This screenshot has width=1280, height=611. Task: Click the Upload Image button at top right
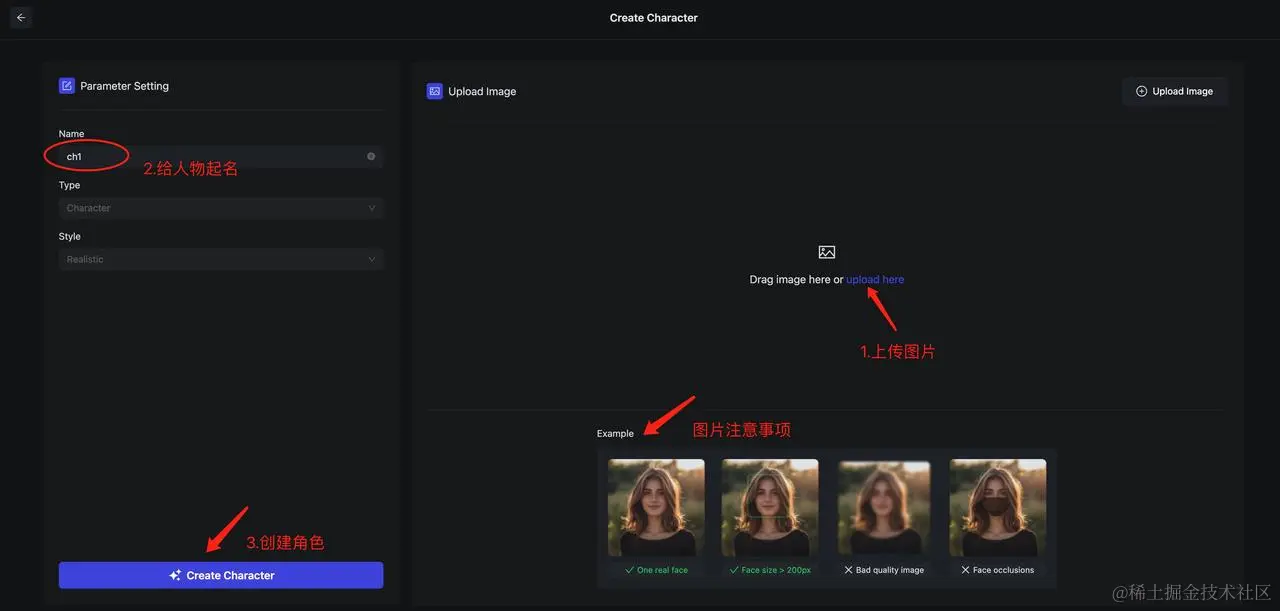point(1175,91)
